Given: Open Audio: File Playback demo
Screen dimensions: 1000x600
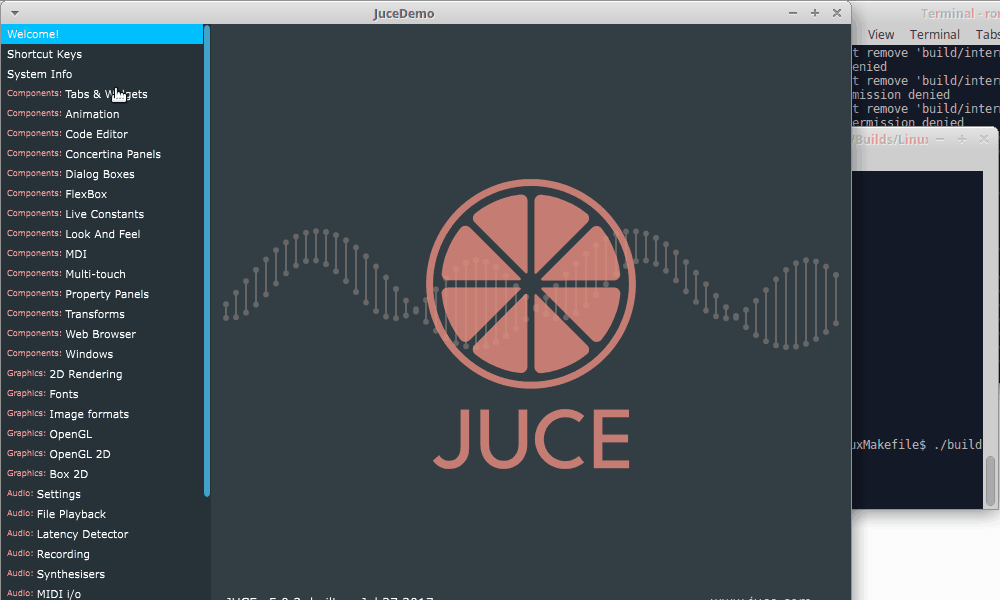Looking at the screenshot, I should 102,514.
